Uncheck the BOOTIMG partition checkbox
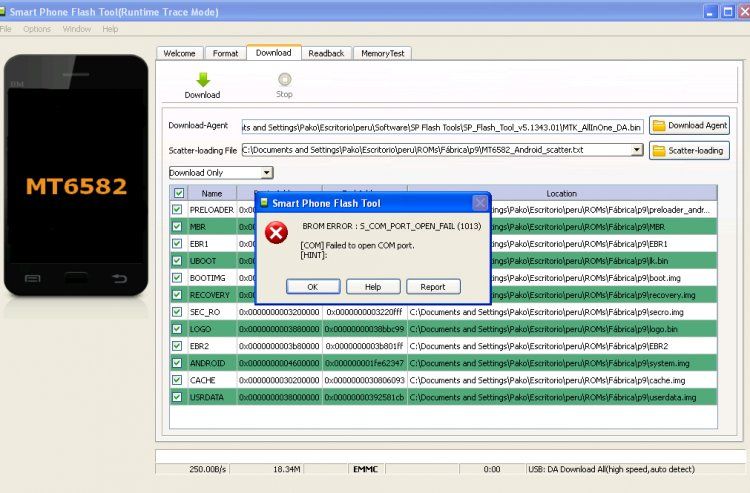Screen dimensions: 750x493 coord(177,277)
